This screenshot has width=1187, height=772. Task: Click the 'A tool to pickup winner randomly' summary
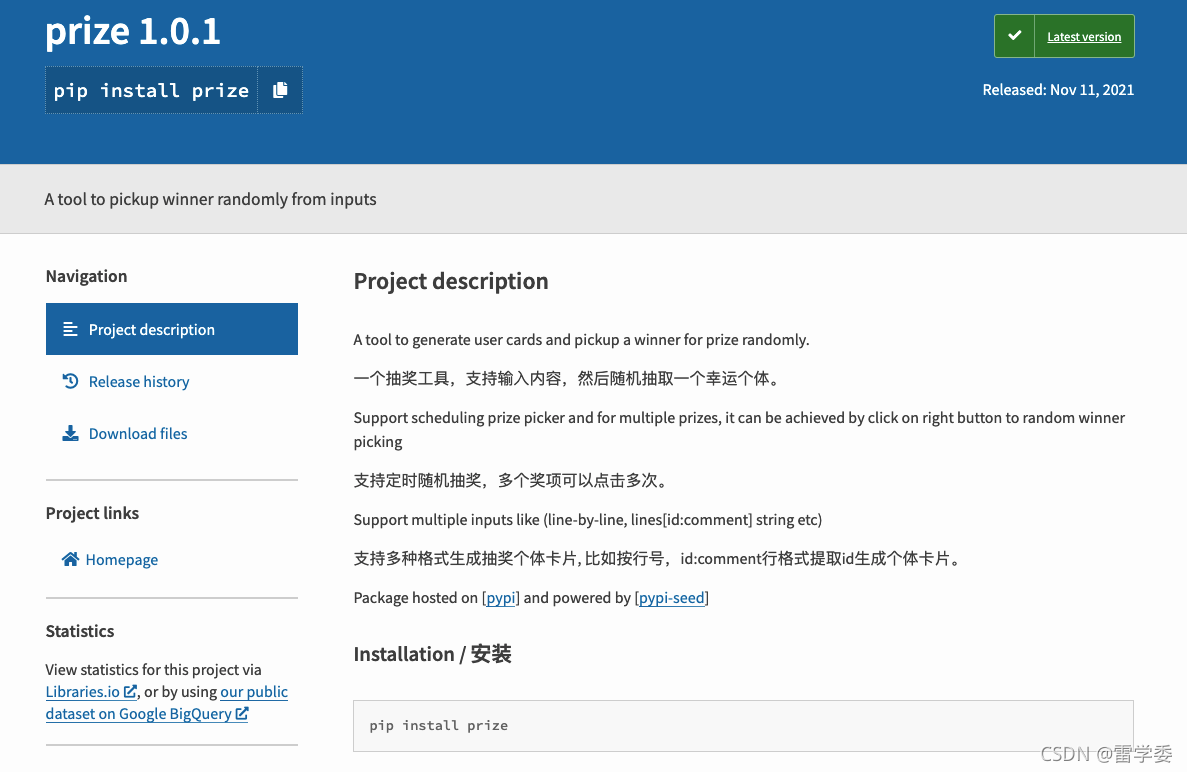pos(210,199)
